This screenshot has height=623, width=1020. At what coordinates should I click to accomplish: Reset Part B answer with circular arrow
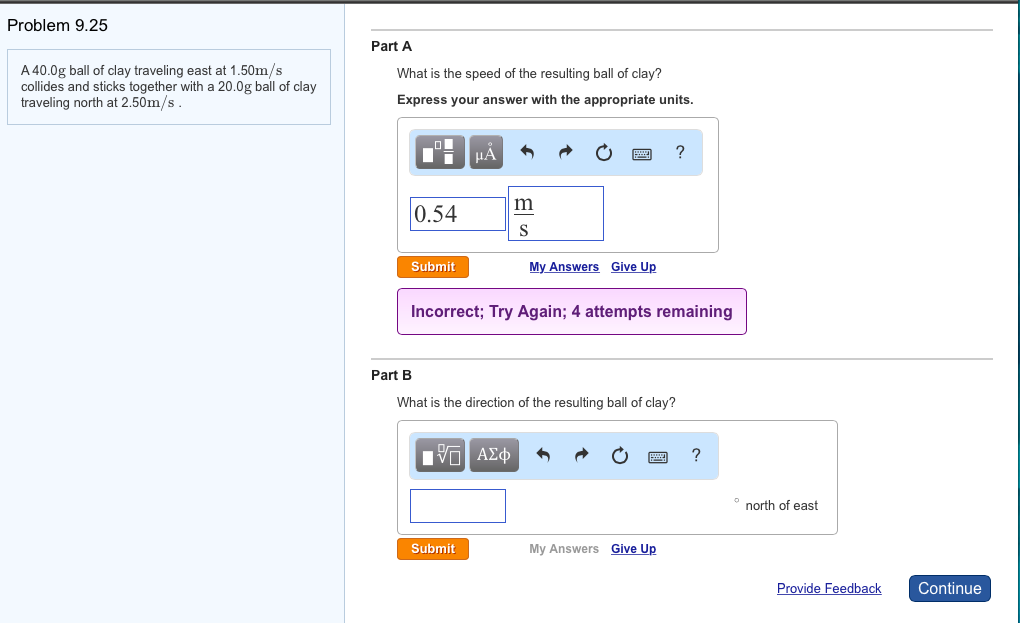tap(620, 456)
